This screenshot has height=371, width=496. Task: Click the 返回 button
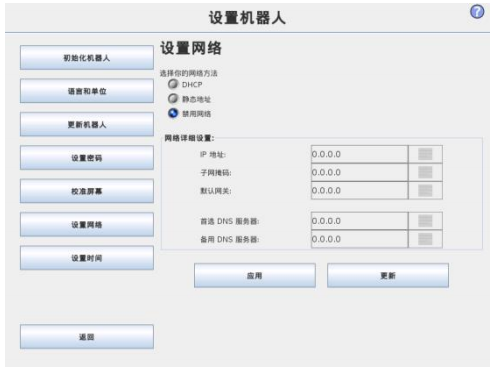87,337
